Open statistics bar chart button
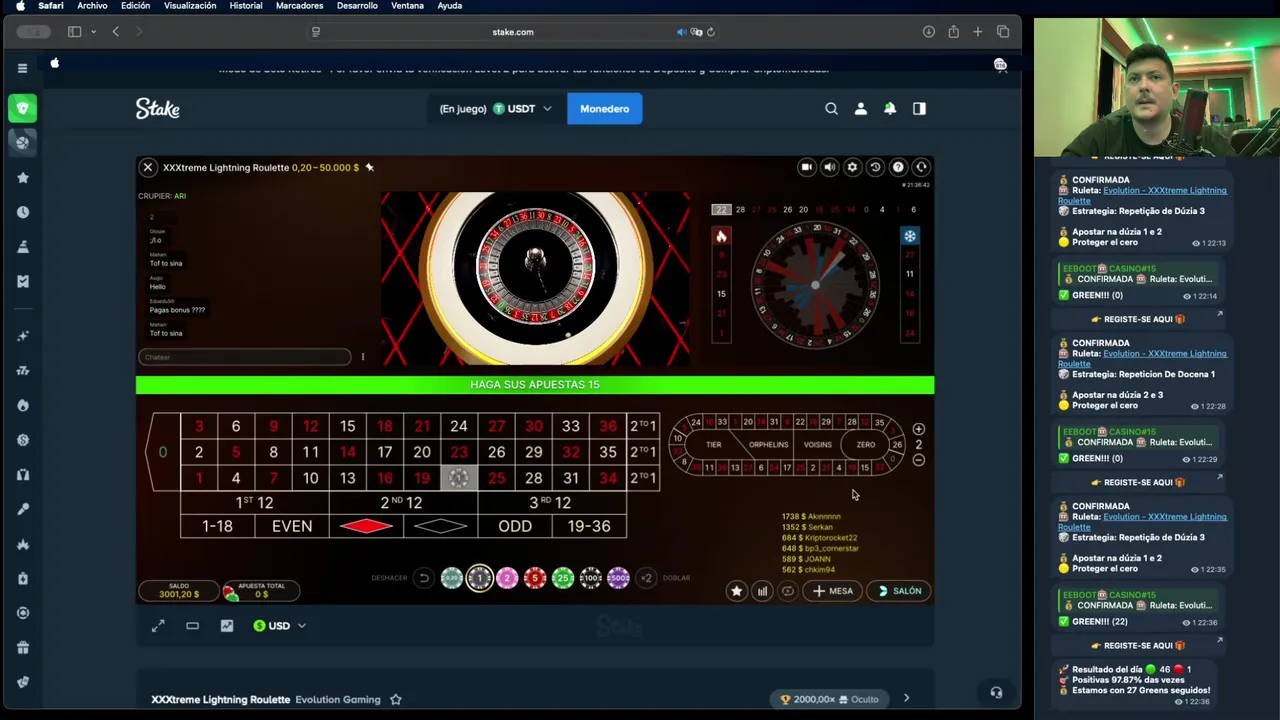Viewport: 1280px width, 720px height. click(x=762, y=591)
